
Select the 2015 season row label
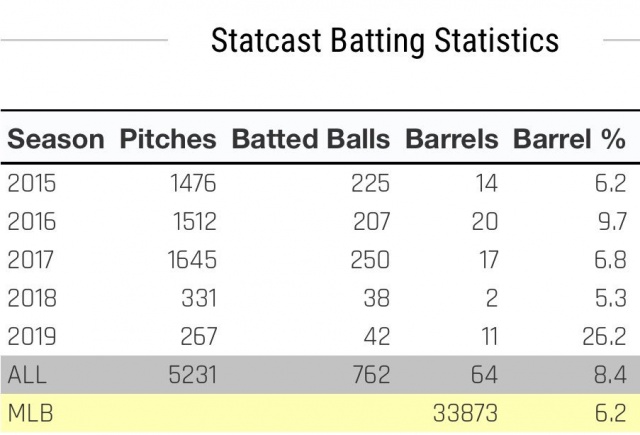(31, 184)
